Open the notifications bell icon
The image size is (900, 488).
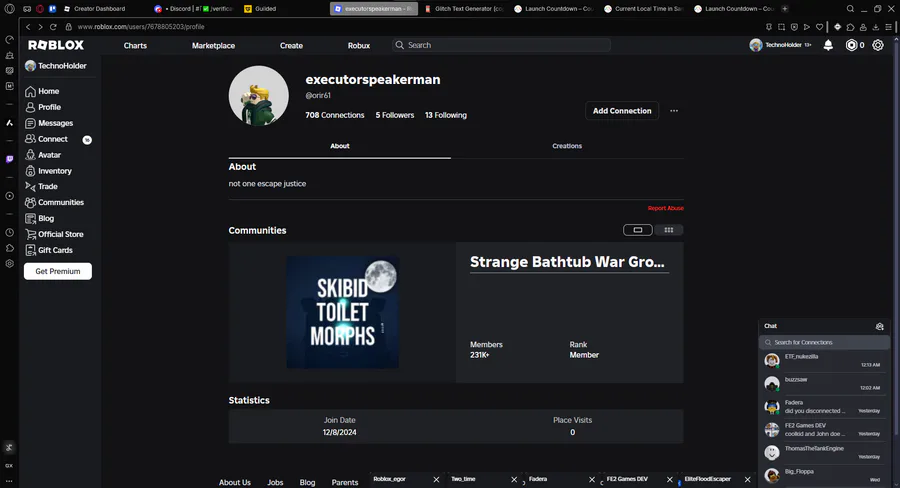(828, 45)
